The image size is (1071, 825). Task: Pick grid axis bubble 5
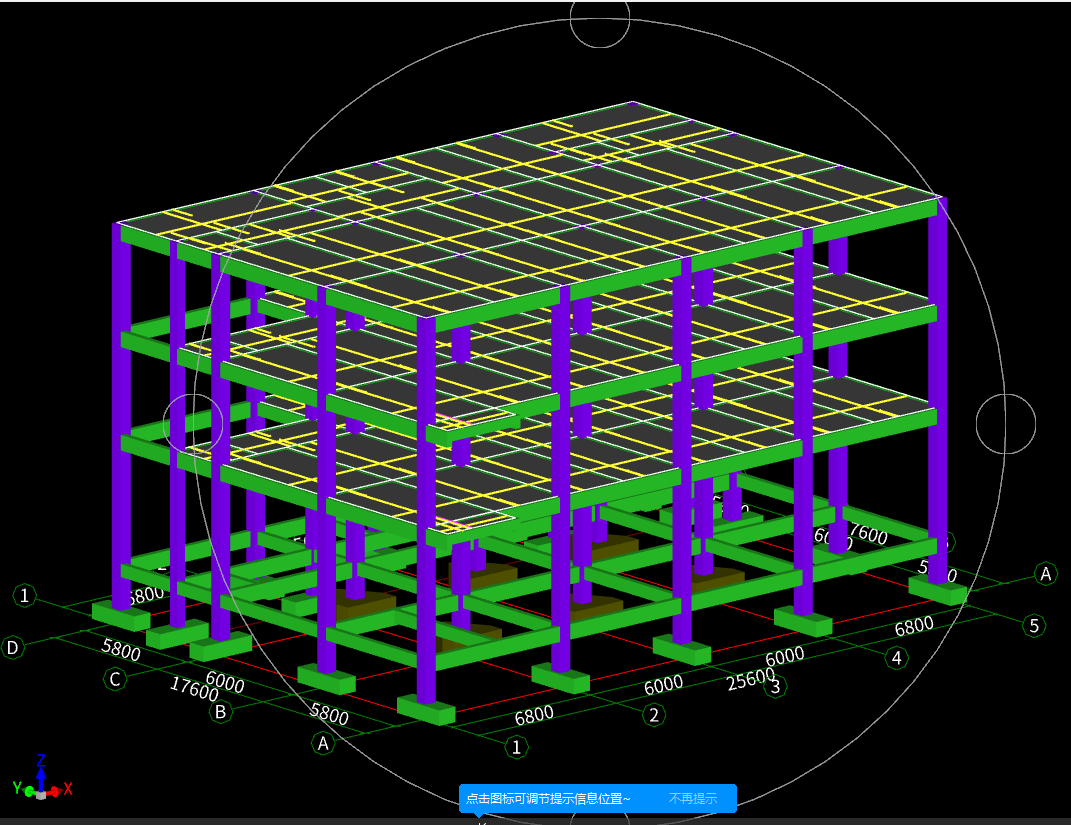coord(1035,626)
